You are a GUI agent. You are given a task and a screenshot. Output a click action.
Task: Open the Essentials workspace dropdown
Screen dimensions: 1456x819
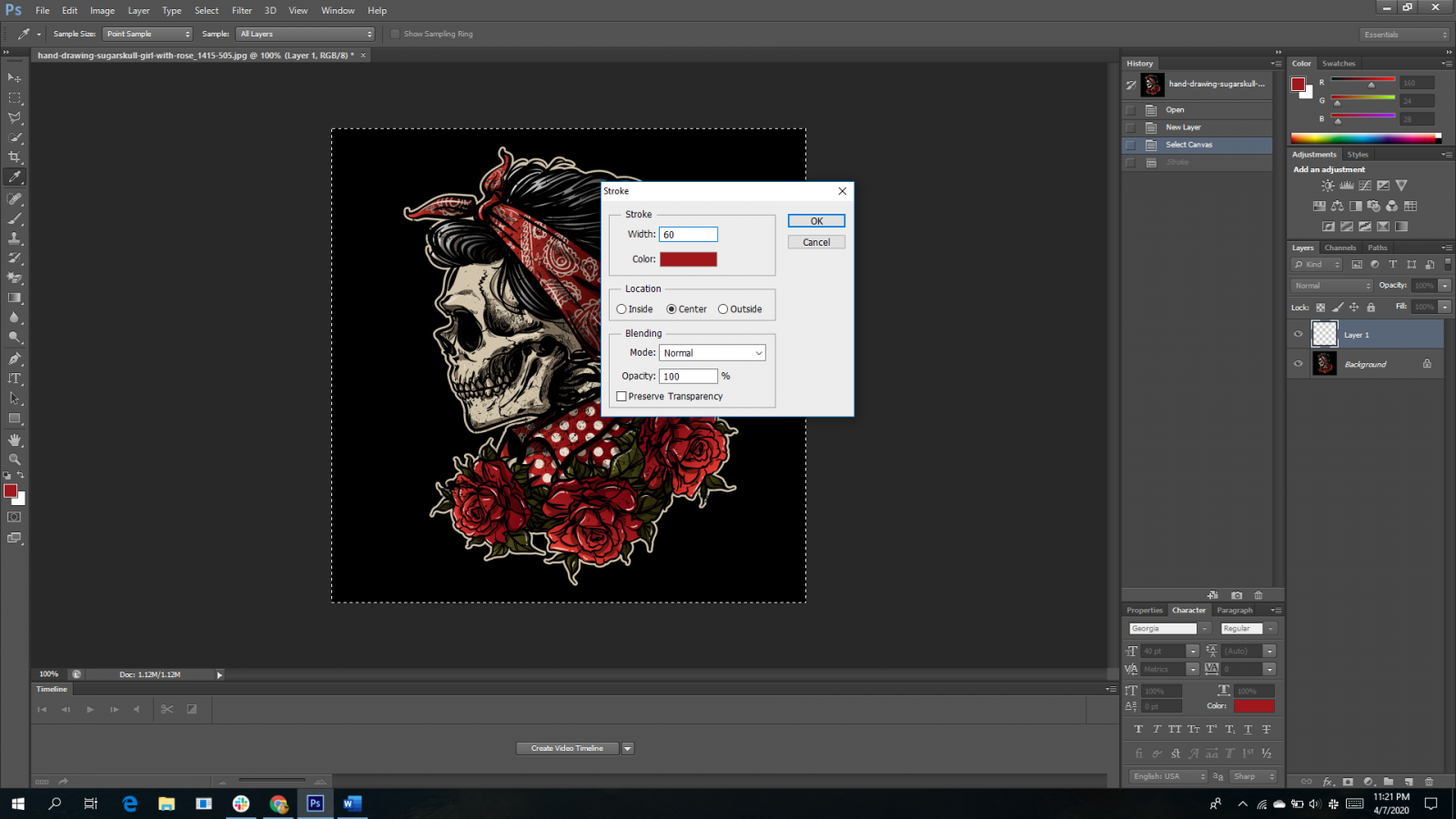click(1405, 35)
